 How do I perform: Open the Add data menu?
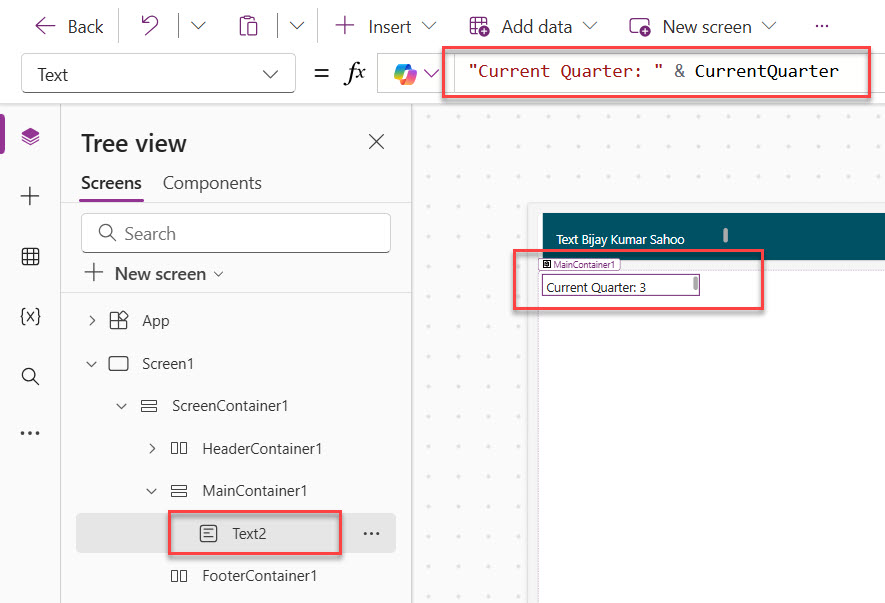pyautogui.click(x=533, y=27)
